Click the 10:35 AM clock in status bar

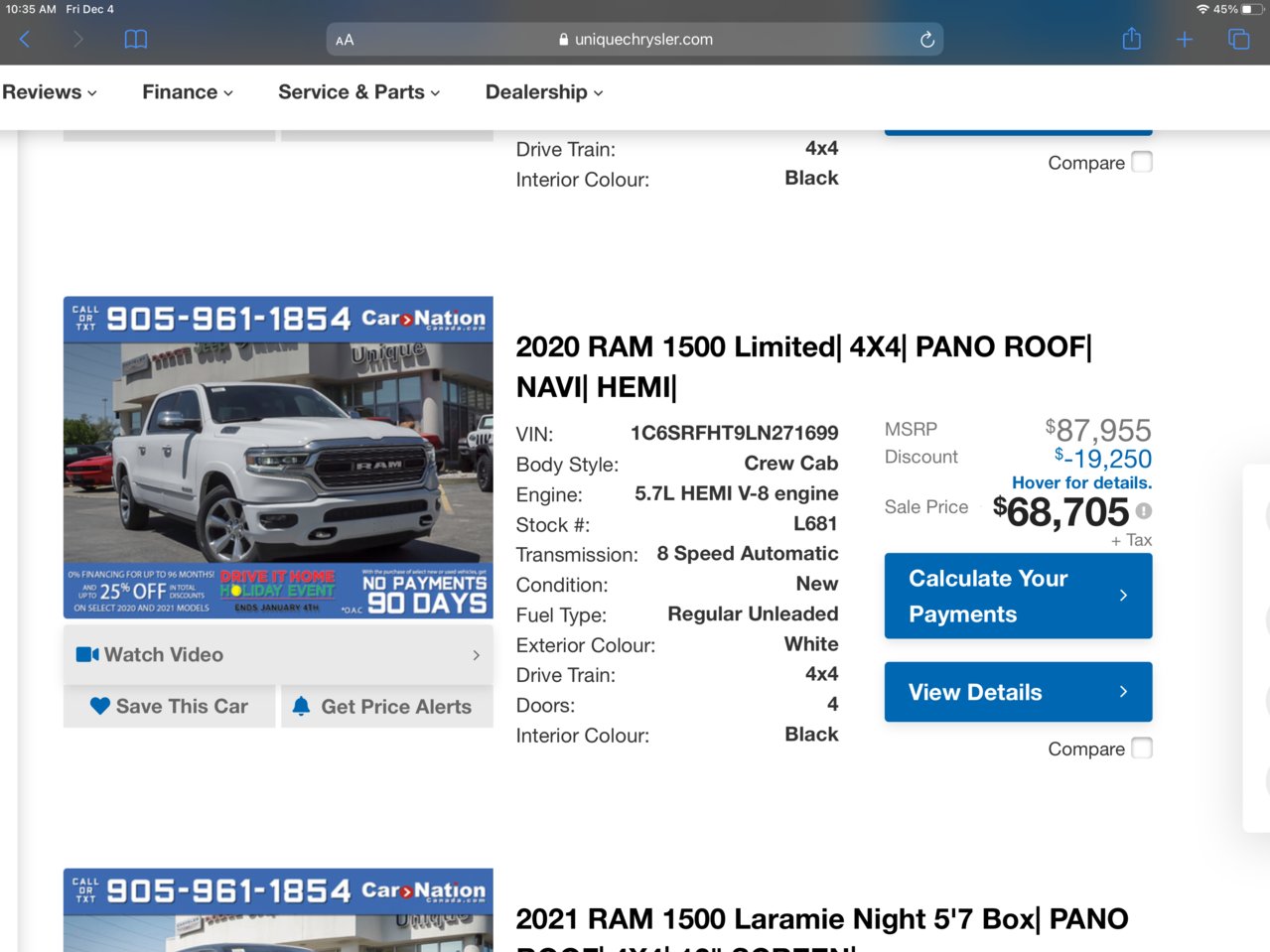coord(30,9)
